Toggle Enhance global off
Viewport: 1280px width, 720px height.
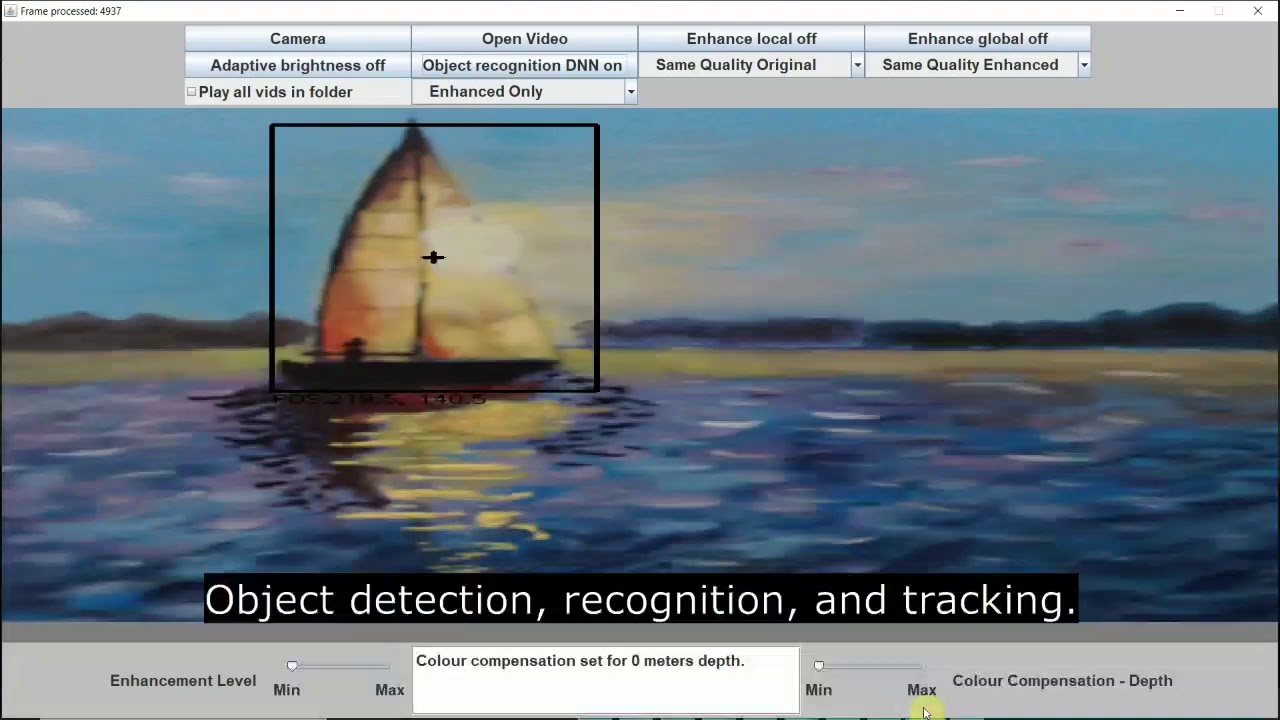coord(978,39)
